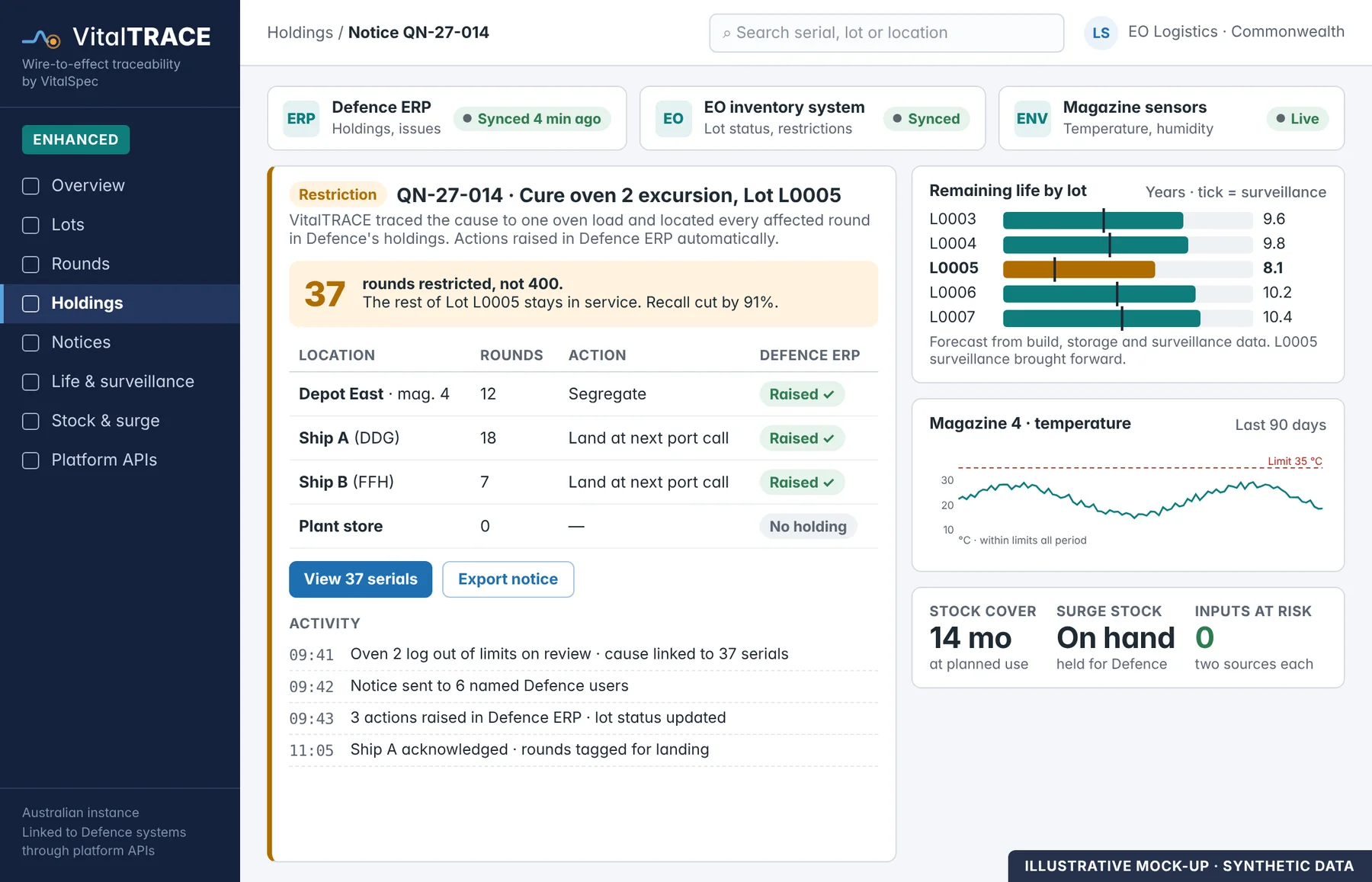Select the Depot East mag. 4 row
The height and width of the screenshot is (882, 1372).
pyautogui.click(x=583, y=394)
